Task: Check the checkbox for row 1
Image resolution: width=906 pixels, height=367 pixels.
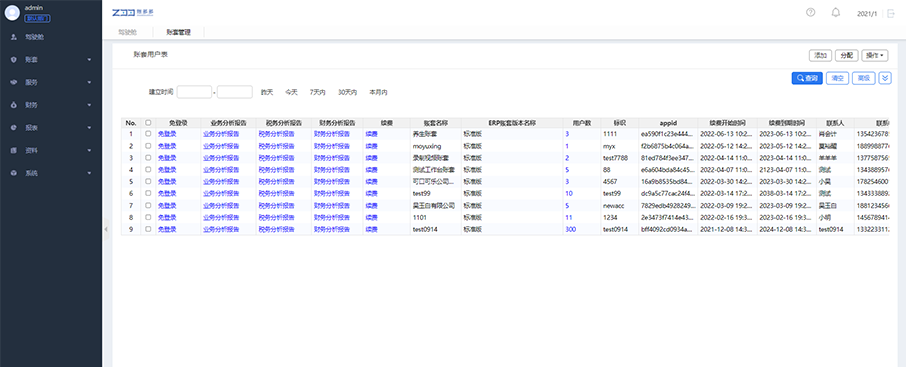Action: [x=148, y=134]
